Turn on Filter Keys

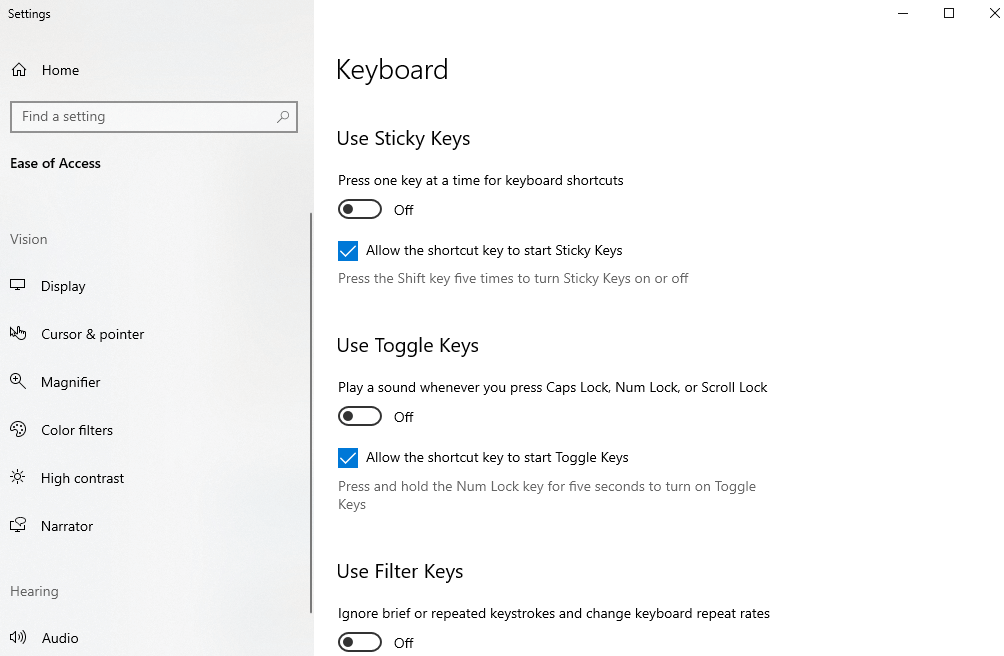360,641
